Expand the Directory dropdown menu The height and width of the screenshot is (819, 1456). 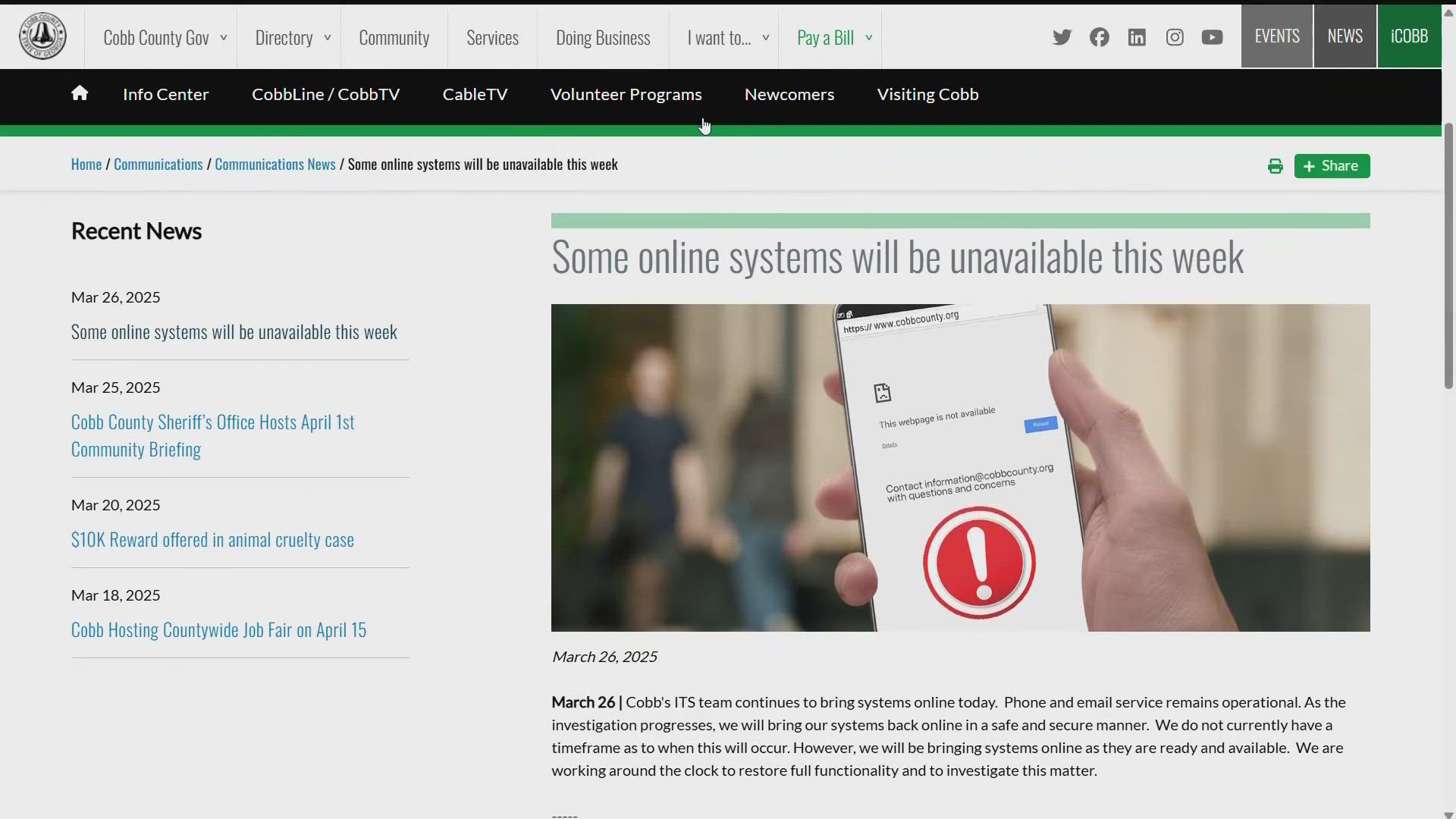click(292, 38)
